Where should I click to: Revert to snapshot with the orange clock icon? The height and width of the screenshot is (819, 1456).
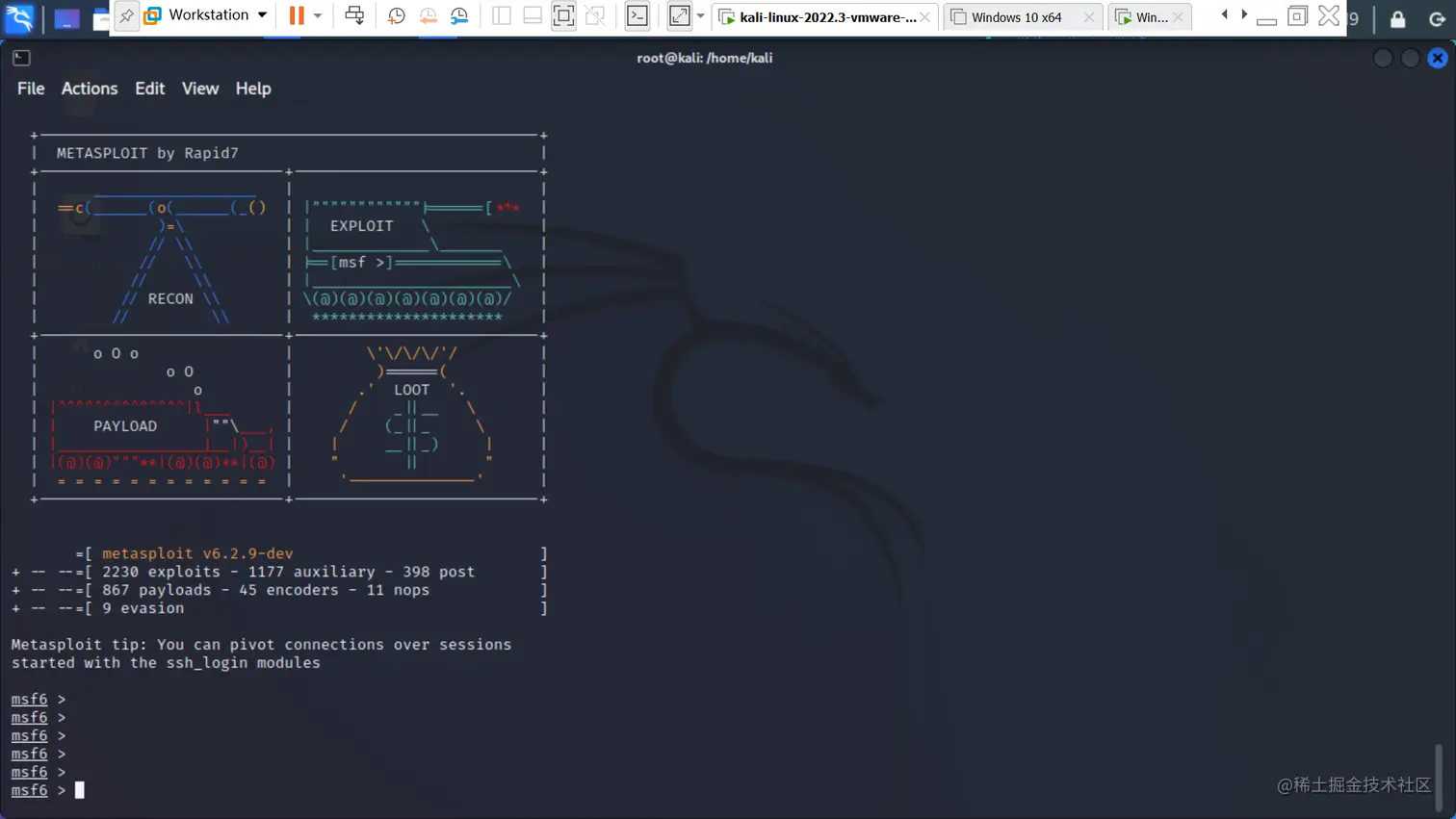[428, 15]
